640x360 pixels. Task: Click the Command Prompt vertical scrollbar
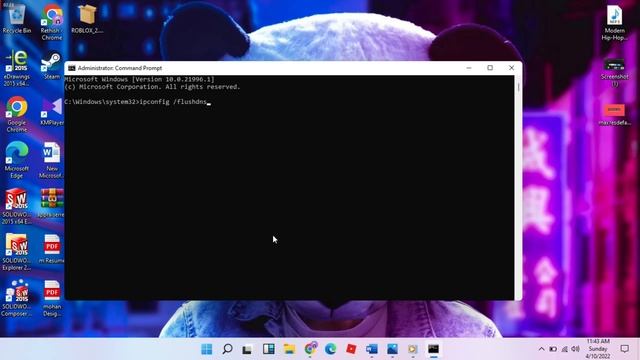pos(518,187)
